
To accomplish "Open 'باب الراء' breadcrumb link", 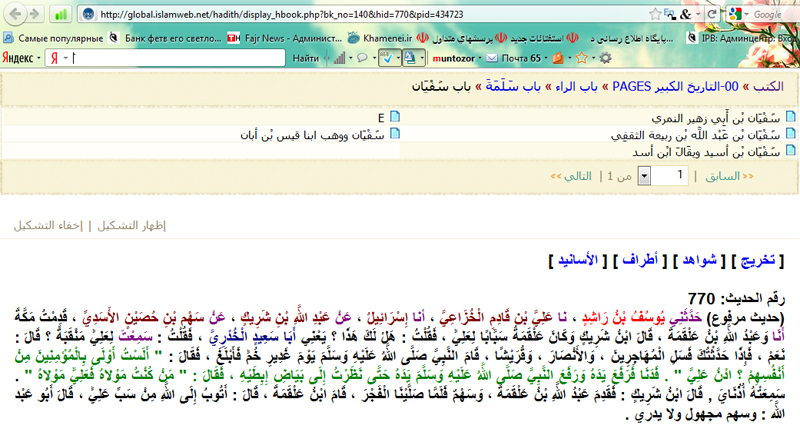I will pyautogui.click(x=576, y=87).
